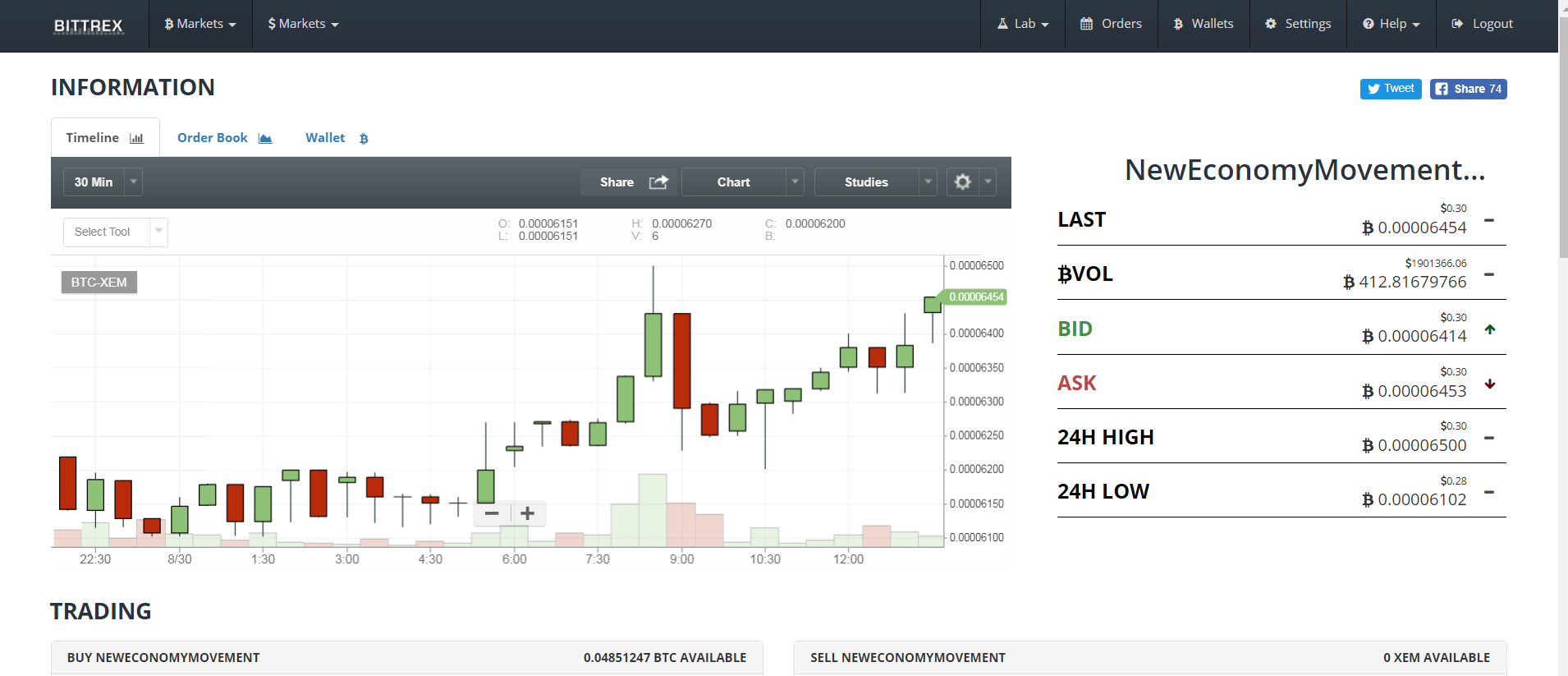The image size is (1568, 676).
Task: Click the BITTREX logo
Action: click(88, 25)
